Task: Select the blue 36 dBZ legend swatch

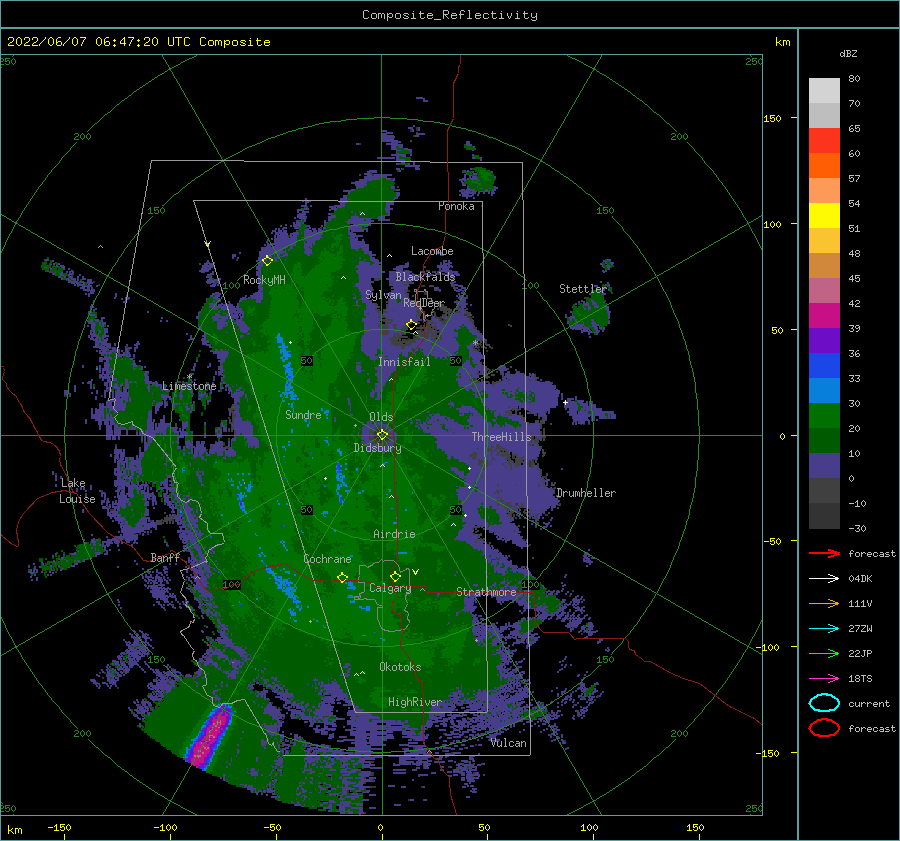Action: [x=824, y=365]
